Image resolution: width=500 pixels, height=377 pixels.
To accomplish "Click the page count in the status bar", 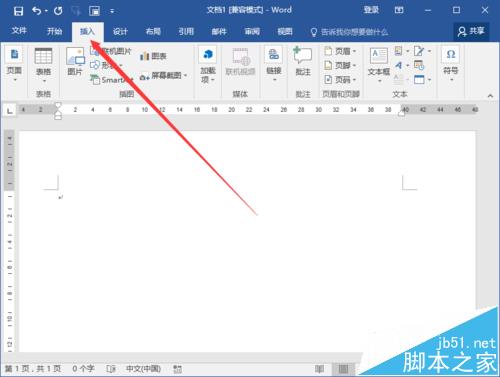I will pos(33,369).
